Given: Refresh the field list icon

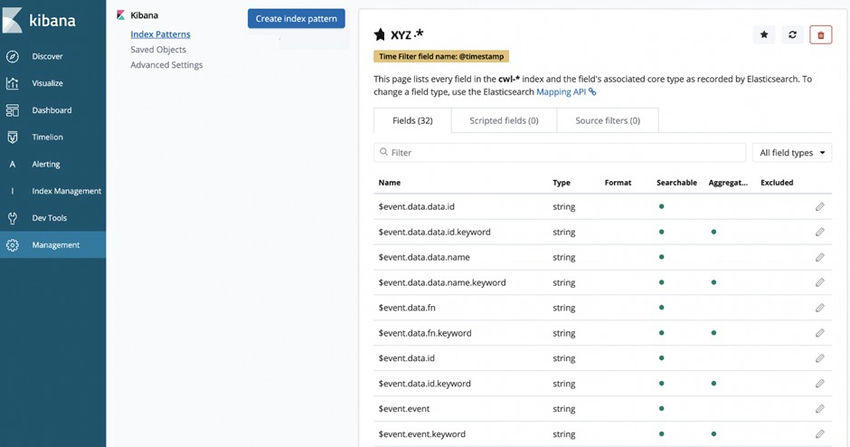Looking at the screenshot, I should (792, 34).
